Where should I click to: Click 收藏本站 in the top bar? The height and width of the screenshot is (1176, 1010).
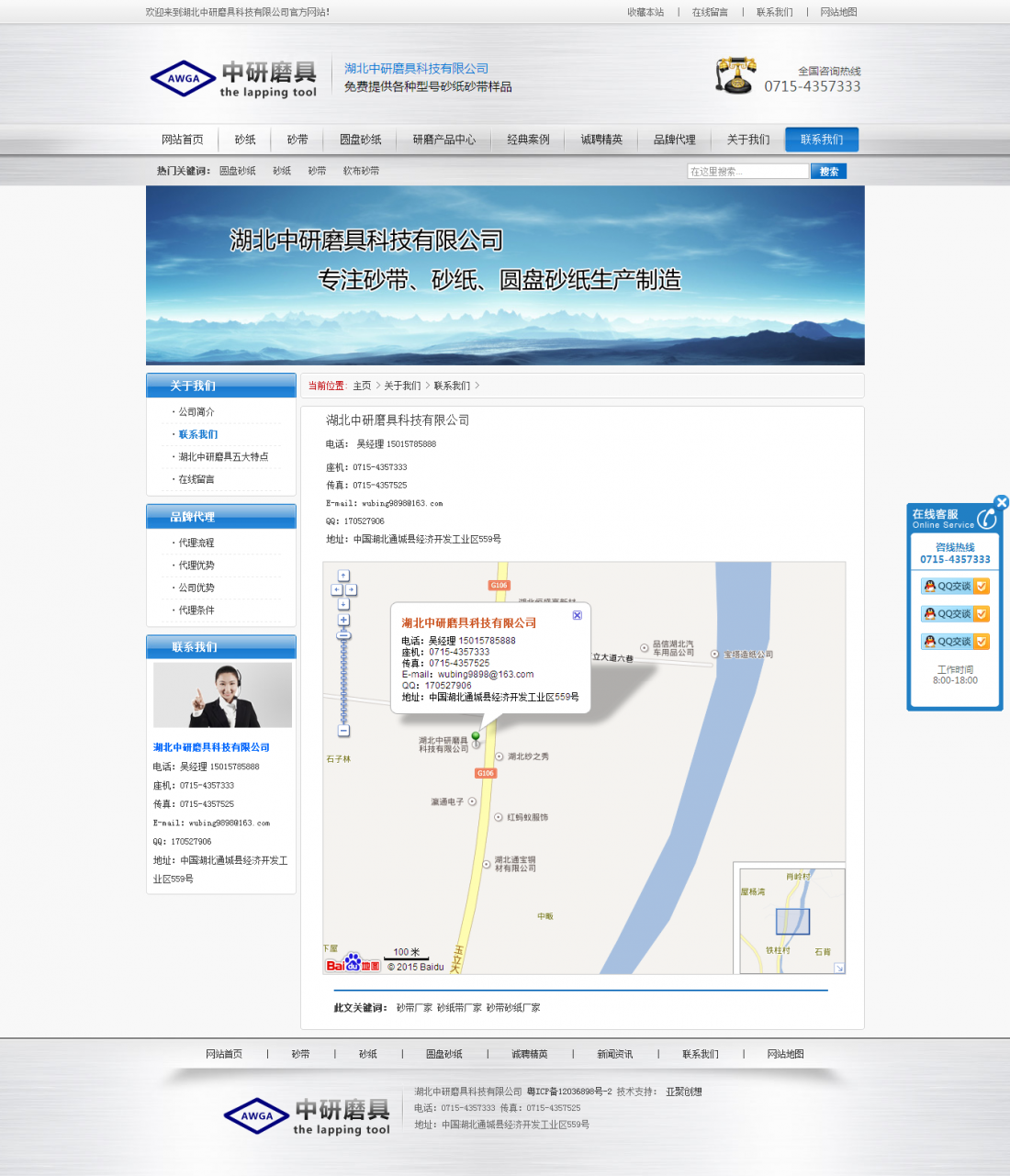645,12
